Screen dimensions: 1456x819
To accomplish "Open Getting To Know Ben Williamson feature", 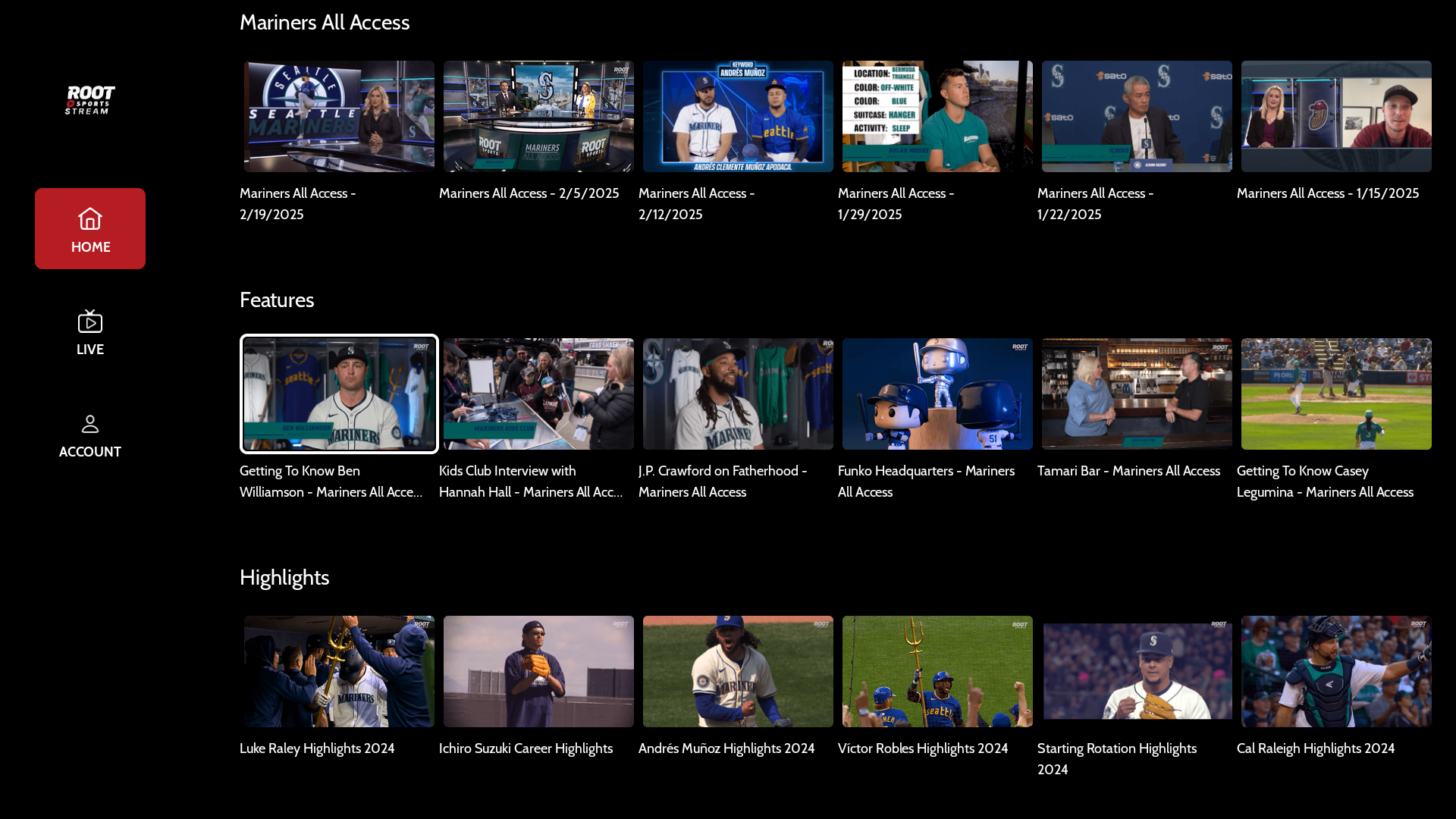I will [x=339, y=394].
